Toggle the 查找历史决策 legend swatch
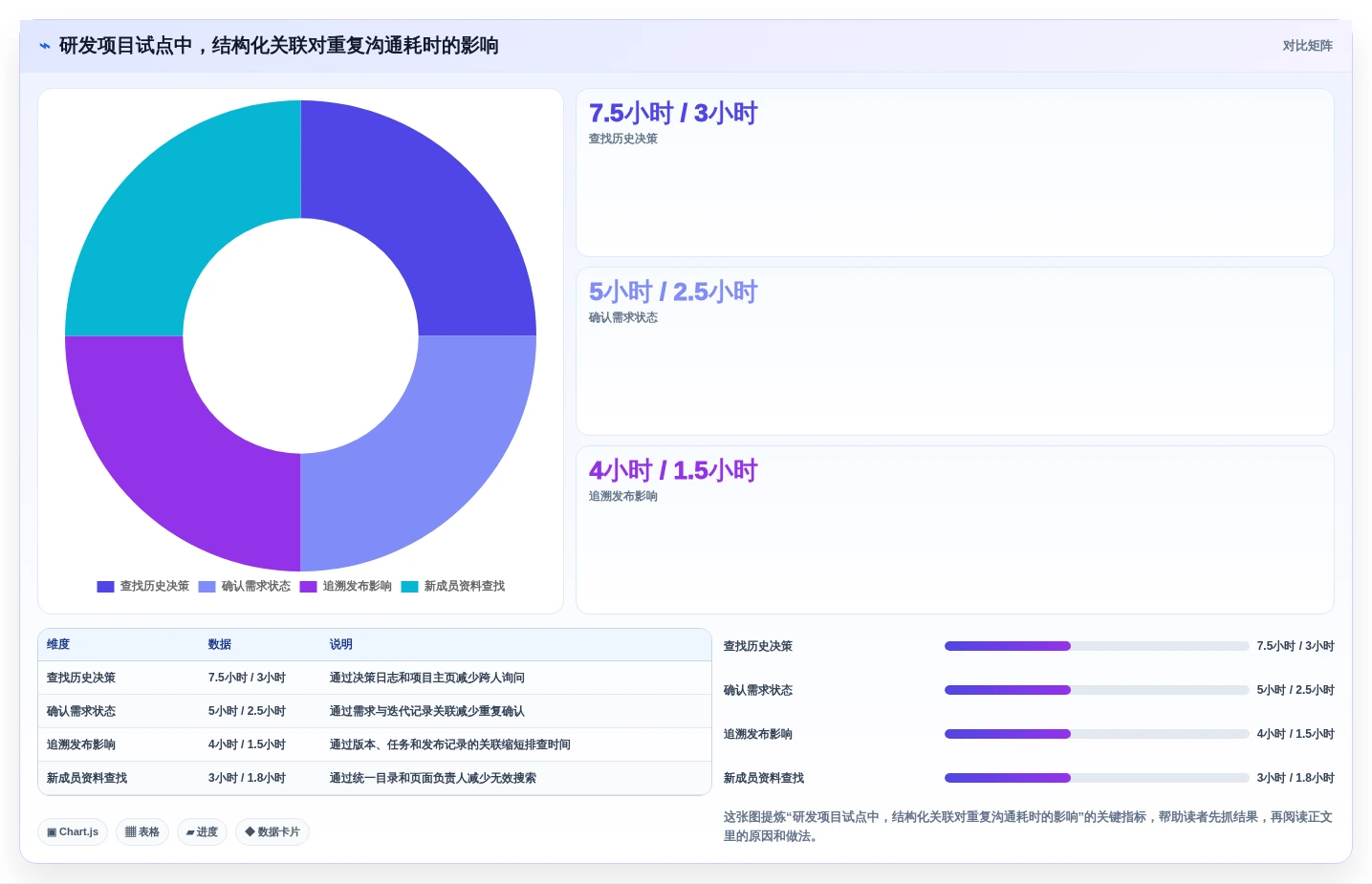This screenshot has width=1372, height=884. (105, 587)
